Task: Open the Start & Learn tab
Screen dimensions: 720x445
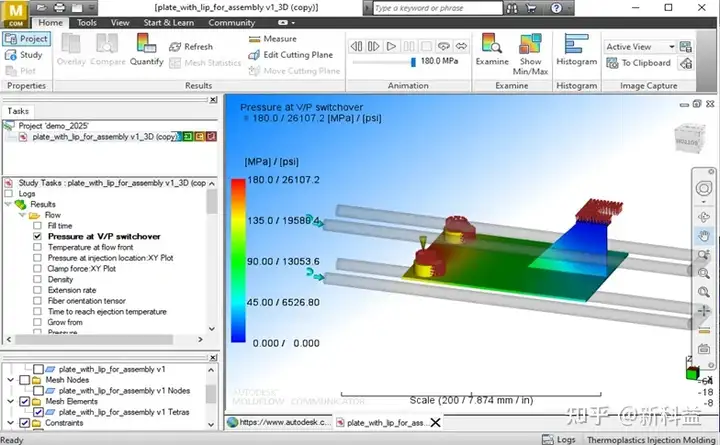Action: pos(169,23)
